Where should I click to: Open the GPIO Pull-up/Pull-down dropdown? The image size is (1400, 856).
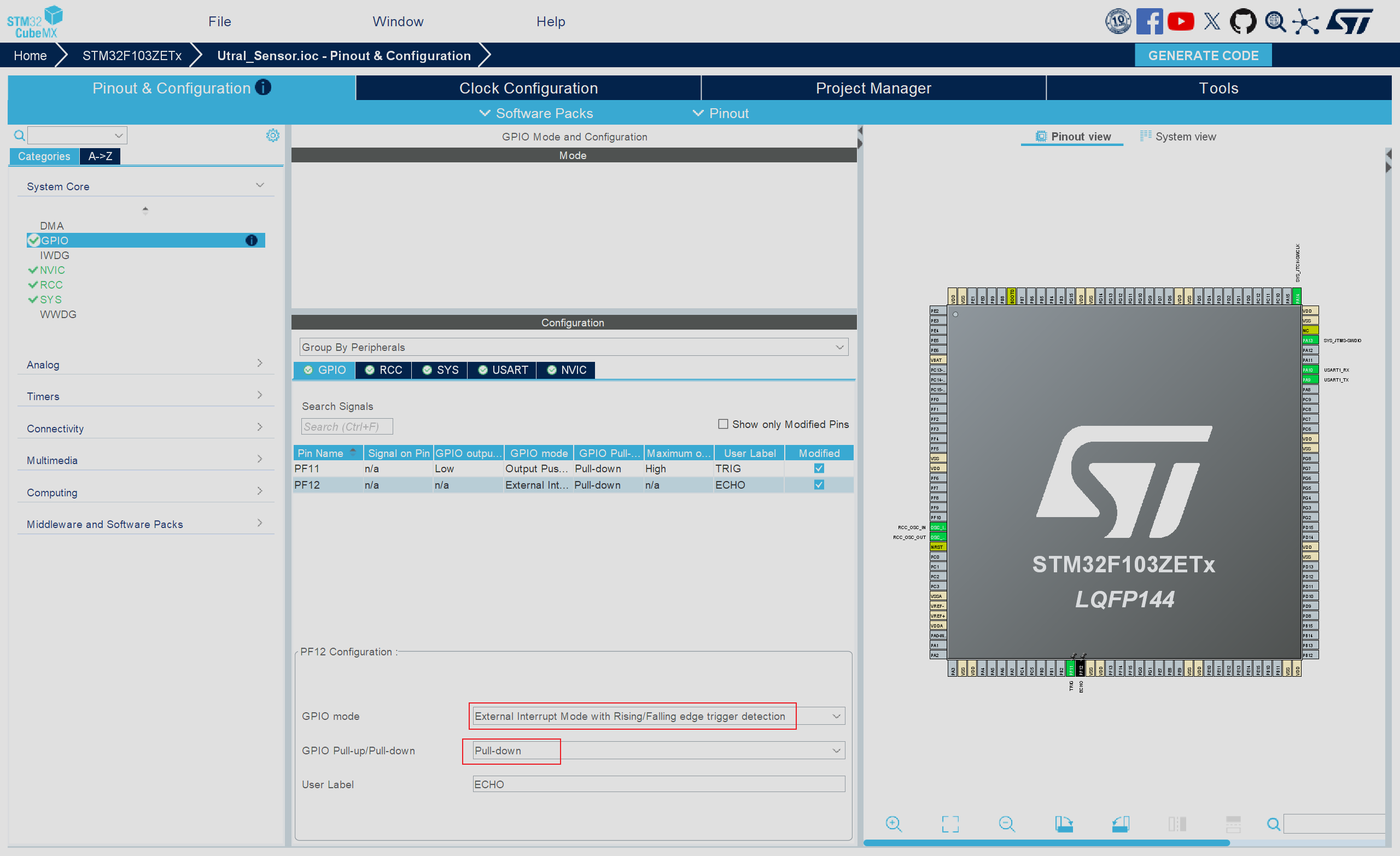(x=658, y=751)
